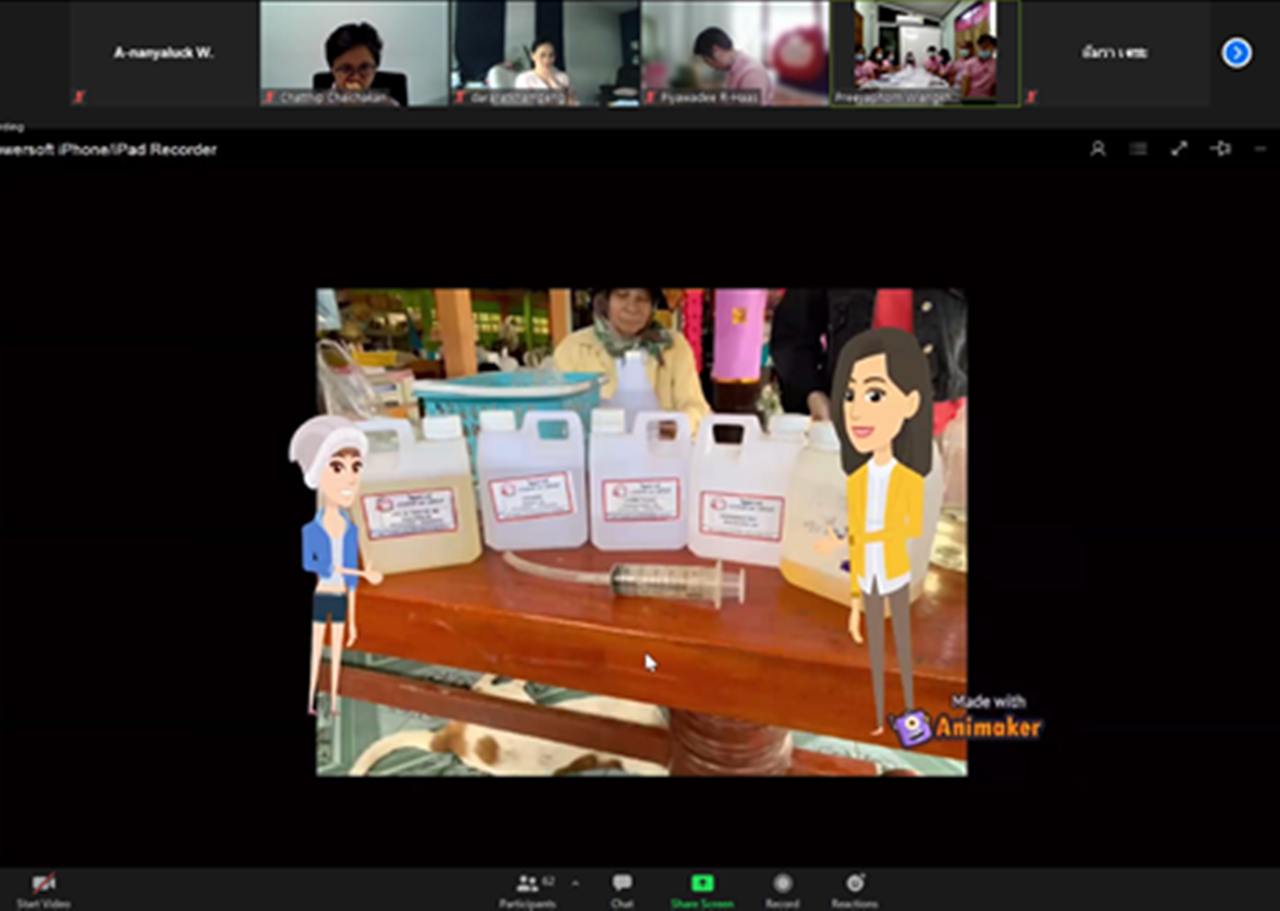Select the Chattrip participant video thumbnail

point(354,52)
